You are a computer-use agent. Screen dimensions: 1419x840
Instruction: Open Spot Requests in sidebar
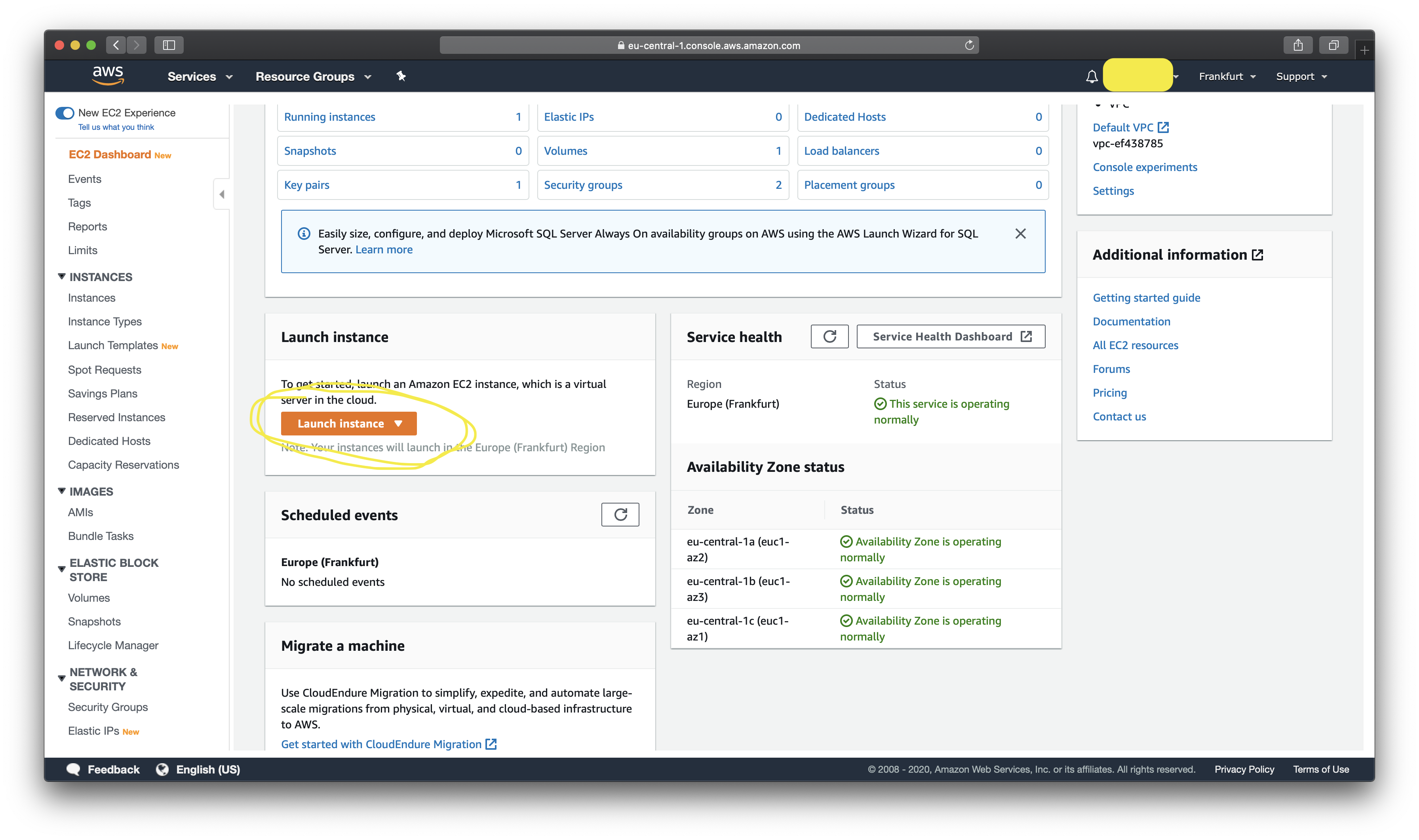click(x=104, y=370)
